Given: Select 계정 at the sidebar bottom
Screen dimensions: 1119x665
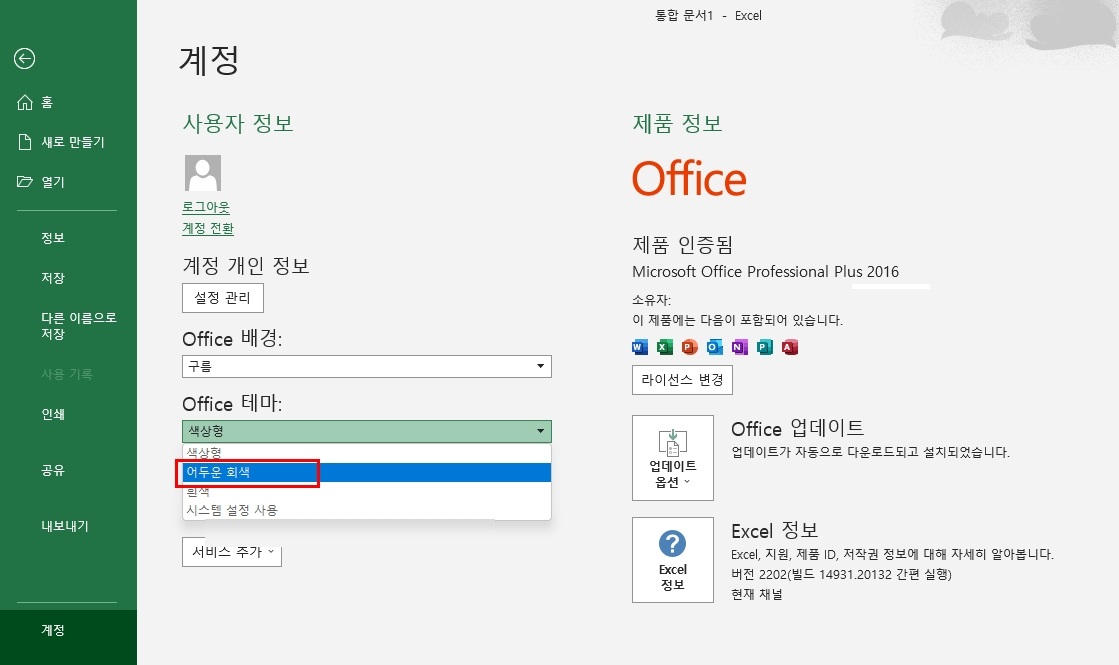Looking at the screenshot, I should pyautogui.click(x=69, y=630).
